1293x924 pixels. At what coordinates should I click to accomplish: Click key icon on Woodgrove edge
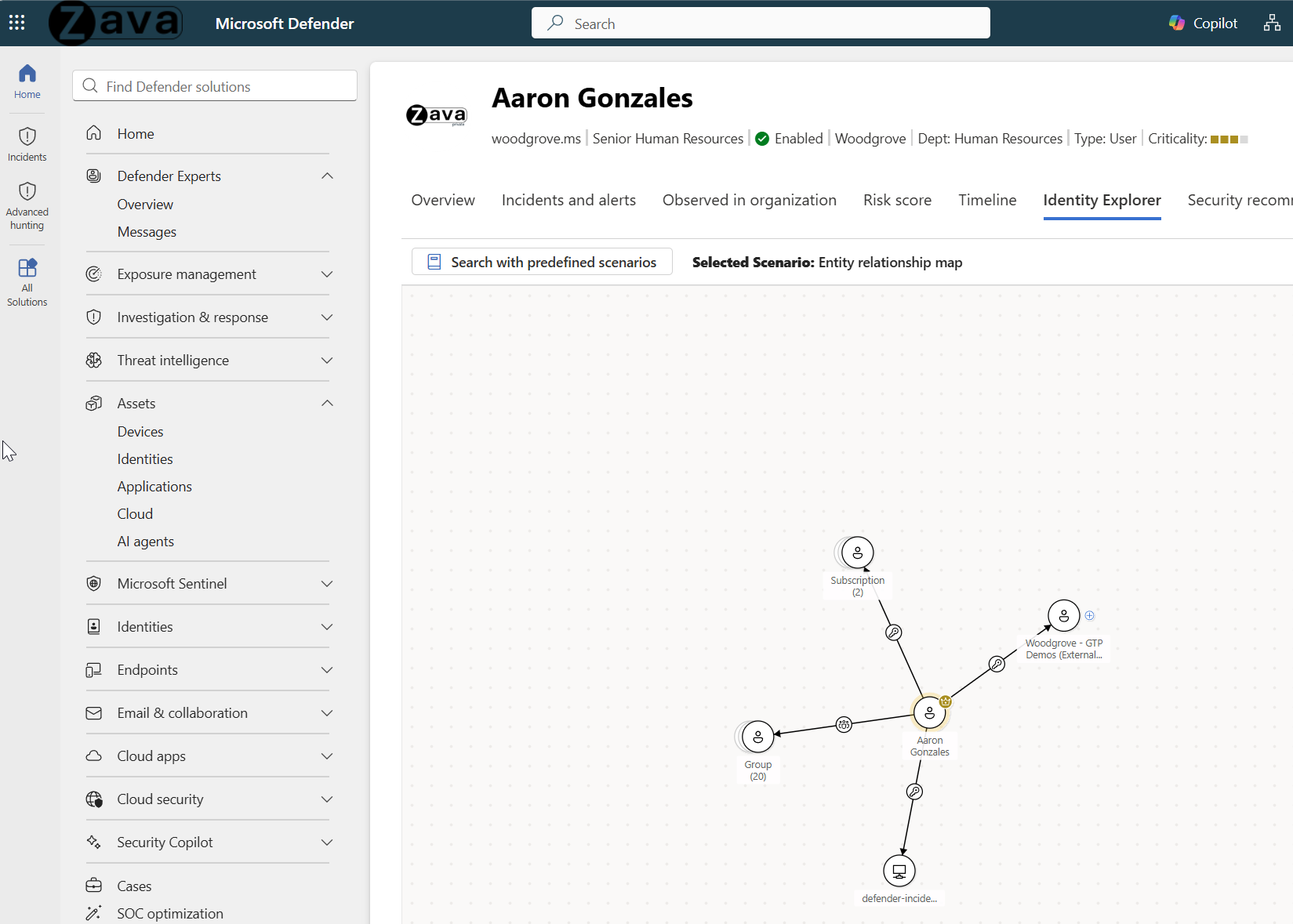point(997,664)
